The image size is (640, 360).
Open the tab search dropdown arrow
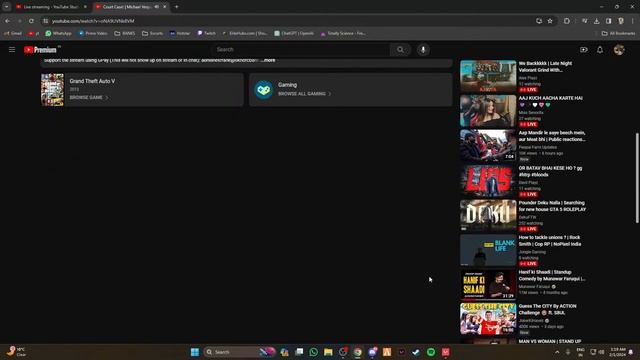tap(7, 7)
